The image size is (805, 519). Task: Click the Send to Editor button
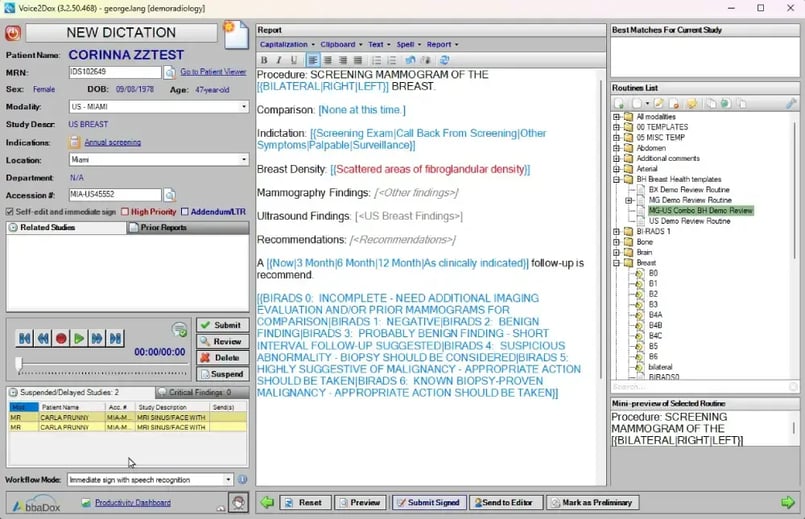click(x=506, y=503)
